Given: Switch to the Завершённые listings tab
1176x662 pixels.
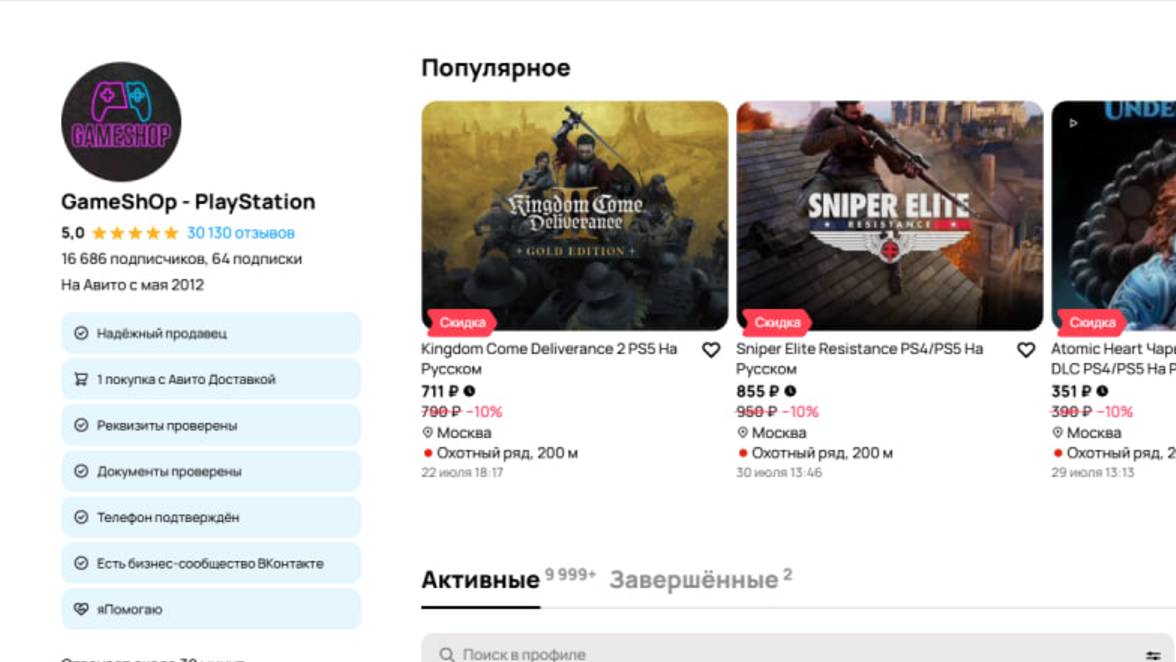Looking at the screenshot, I should click(693, 580).
